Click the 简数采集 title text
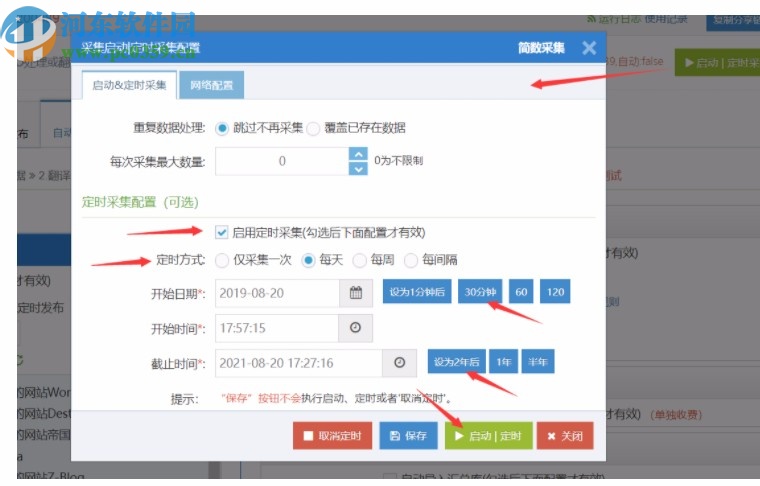 (541, 48)
